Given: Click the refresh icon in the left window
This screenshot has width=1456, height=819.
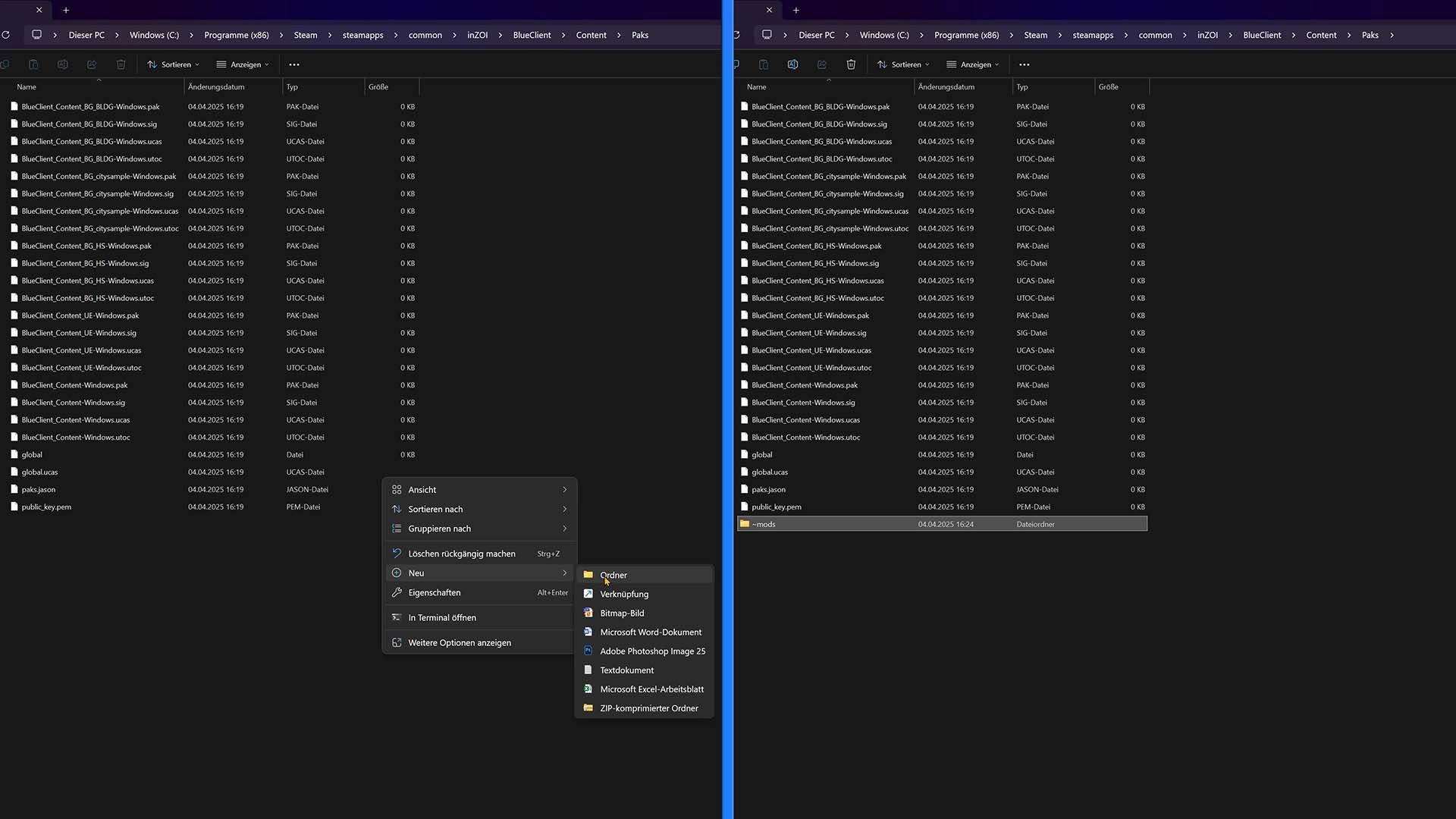Looking at the screenshot, I should click(x=6, y=35).
